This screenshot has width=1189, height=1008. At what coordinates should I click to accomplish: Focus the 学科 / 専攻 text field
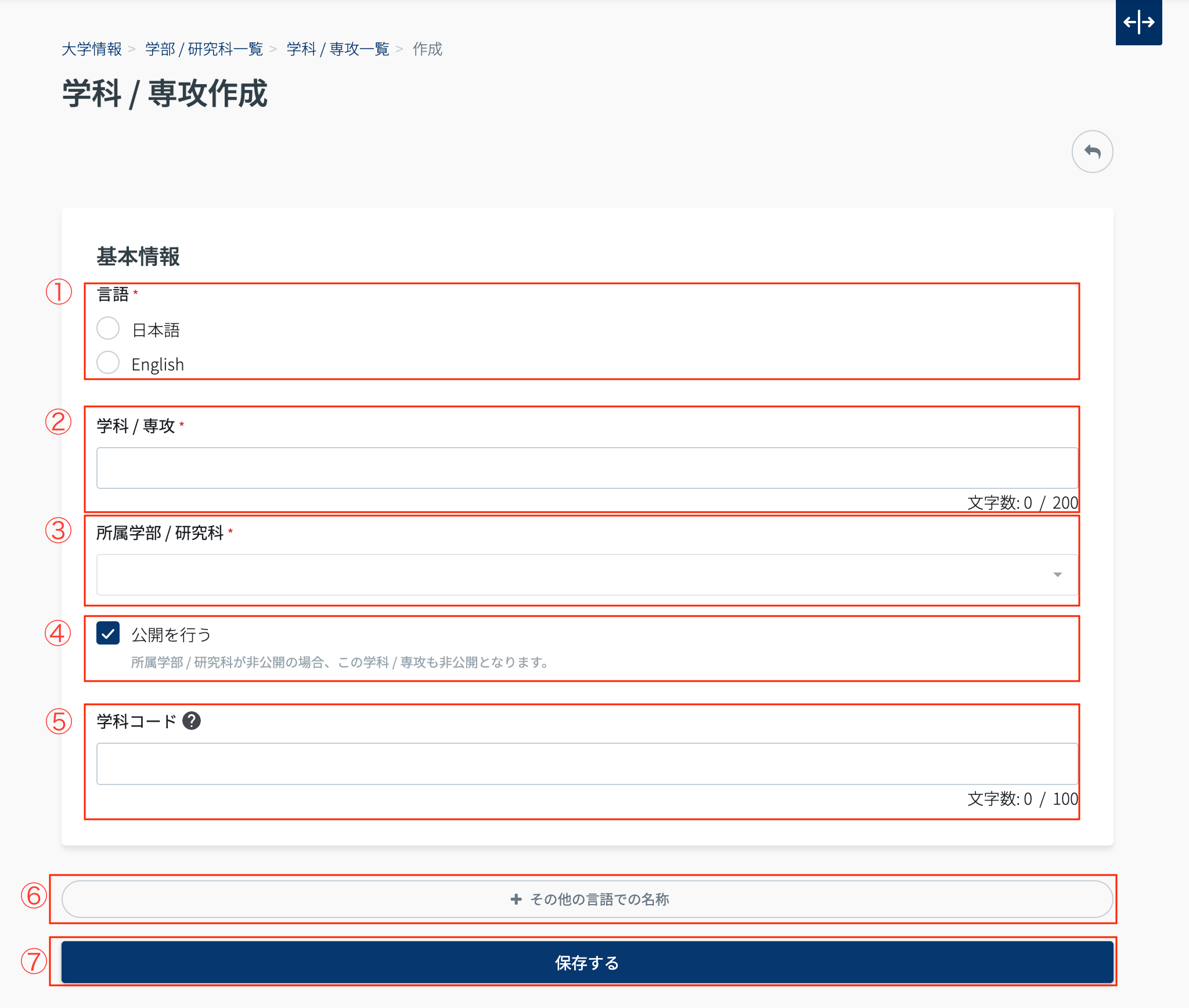pyautogui.click(x=586, y=467)
